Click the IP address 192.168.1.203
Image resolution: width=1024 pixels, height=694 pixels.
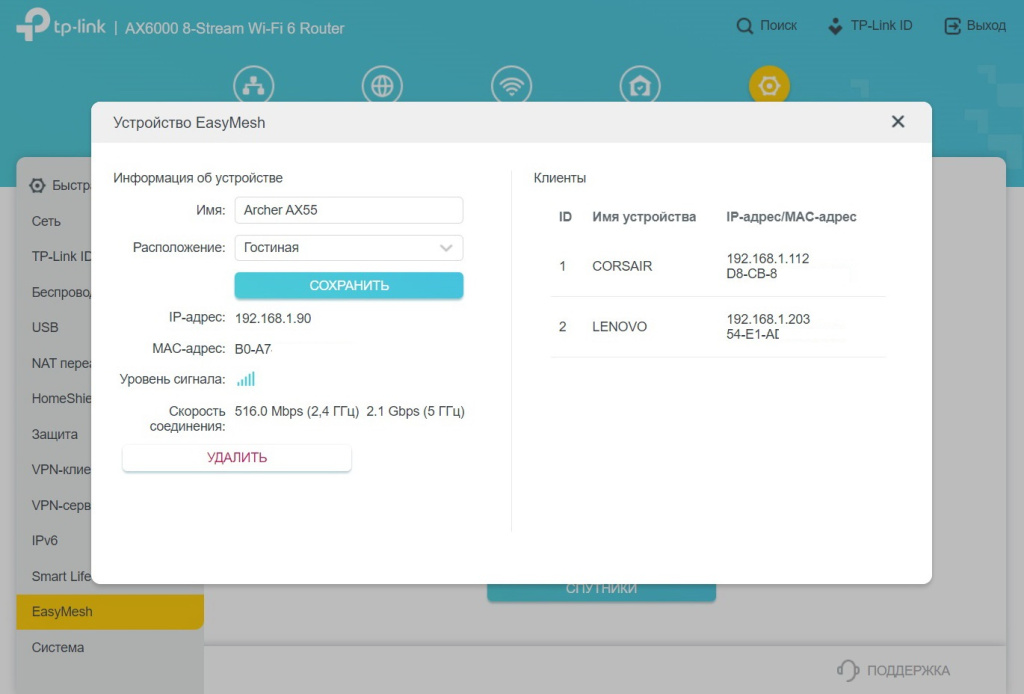point(768,319)
